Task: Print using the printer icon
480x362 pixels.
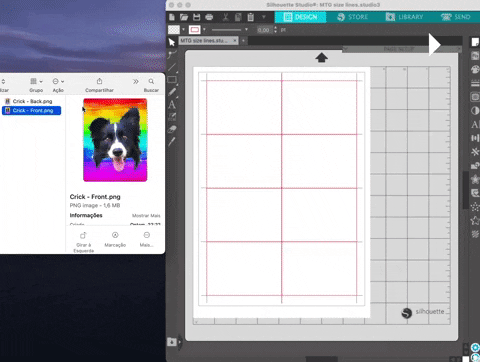Action: tap(209, 17)
